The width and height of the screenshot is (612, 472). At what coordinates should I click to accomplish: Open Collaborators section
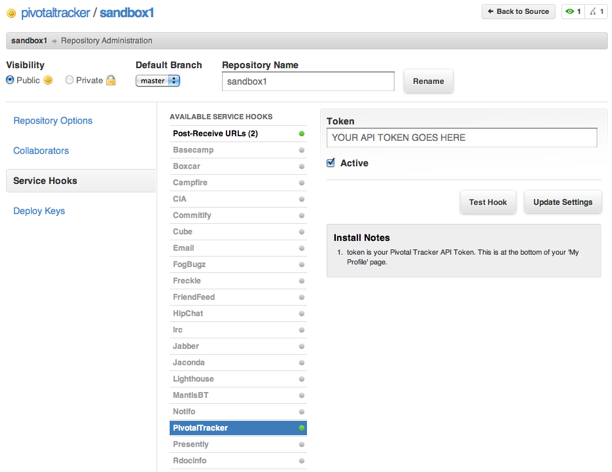pyautogui.click(x=41, y=151)
